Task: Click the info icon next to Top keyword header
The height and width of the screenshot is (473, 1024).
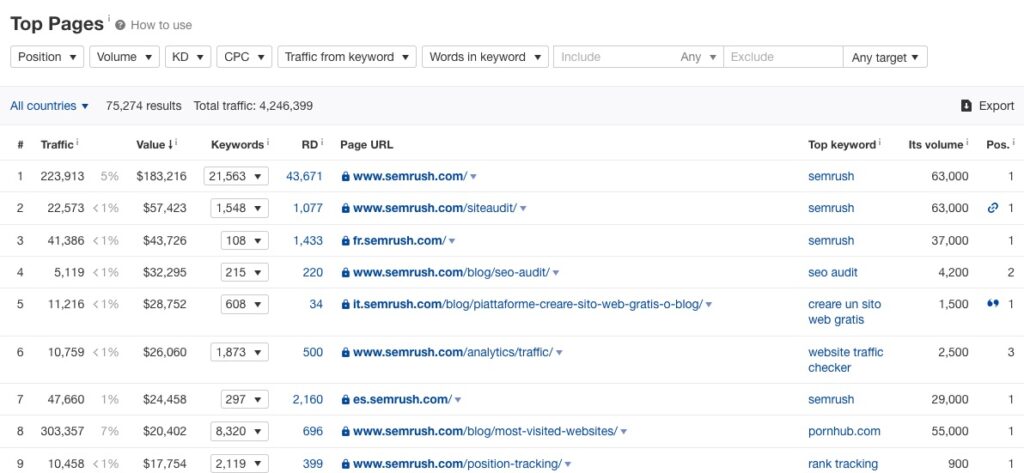Action: (880, 142)
